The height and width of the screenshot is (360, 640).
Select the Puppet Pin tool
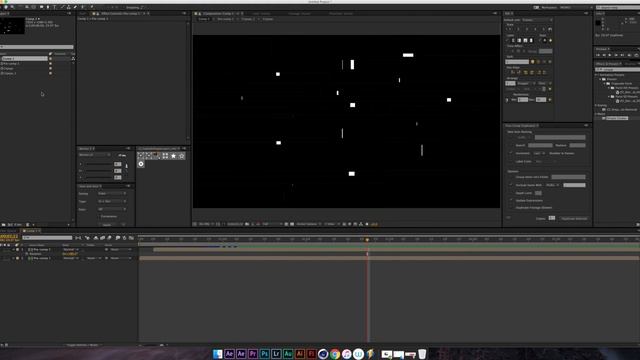click(91, 7)
